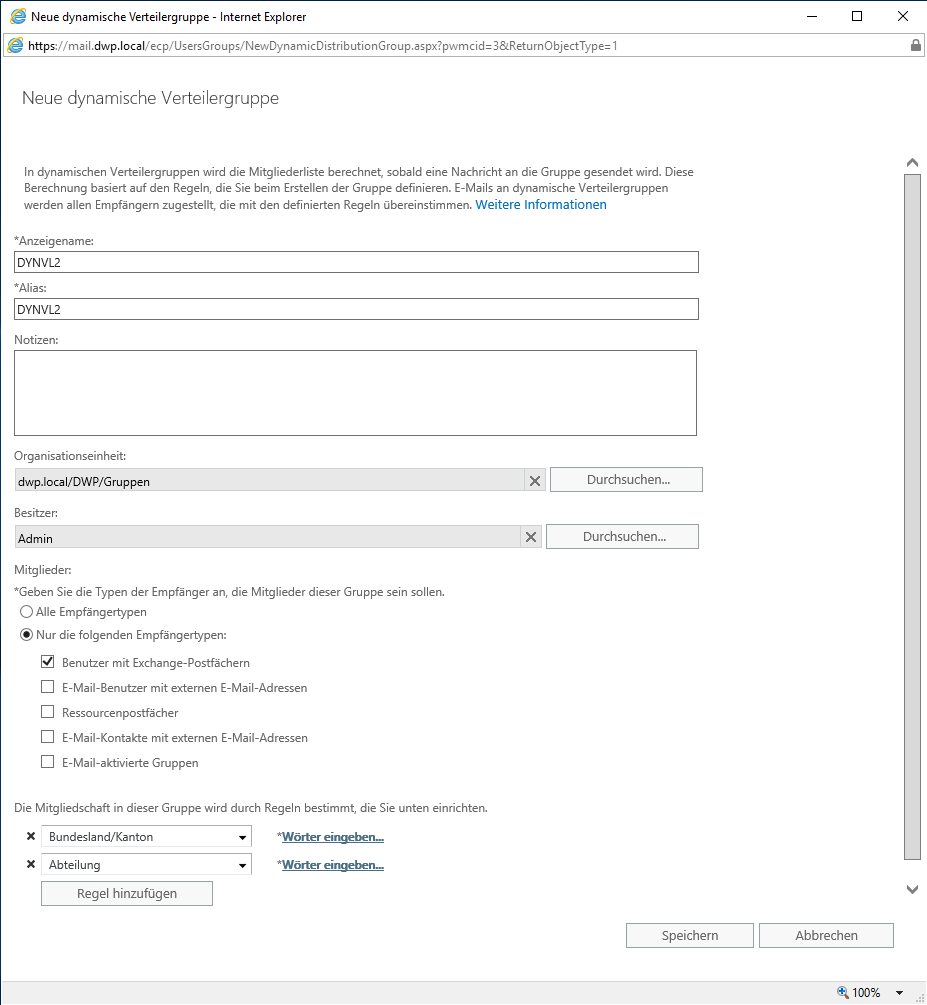Click into the Notizen text area
The width and height of the screenshot is (927, 1005).
coord(355,393)
